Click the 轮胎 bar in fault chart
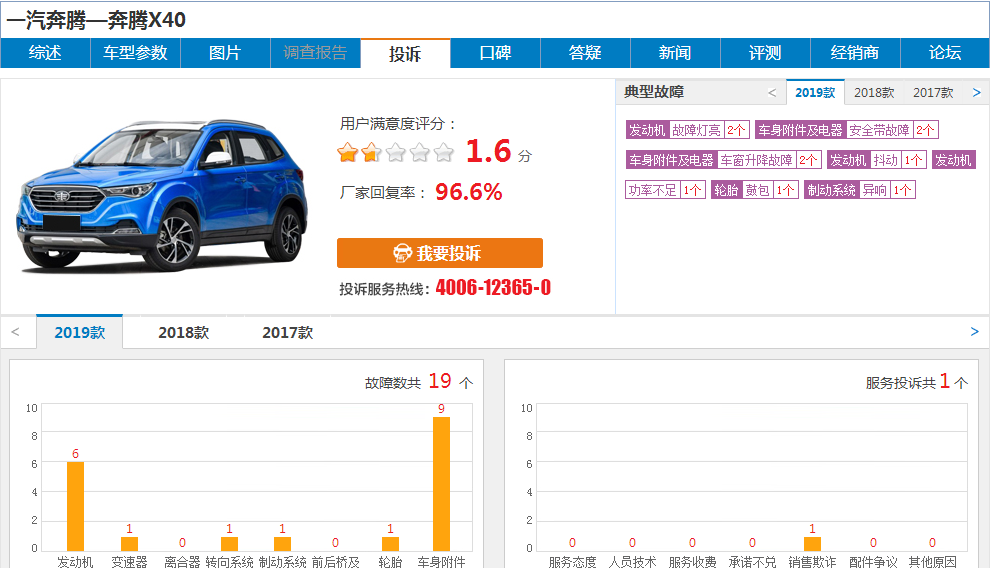992x568 pixels. coord(390,543)
